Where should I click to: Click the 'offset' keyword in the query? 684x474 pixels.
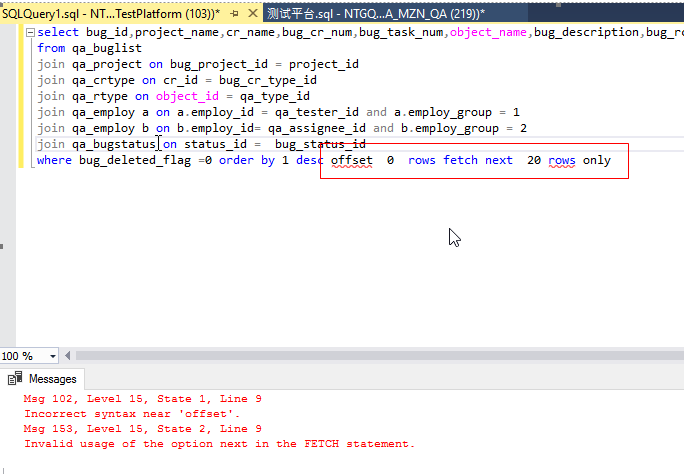pyautogui.click(x=352, y=160)
